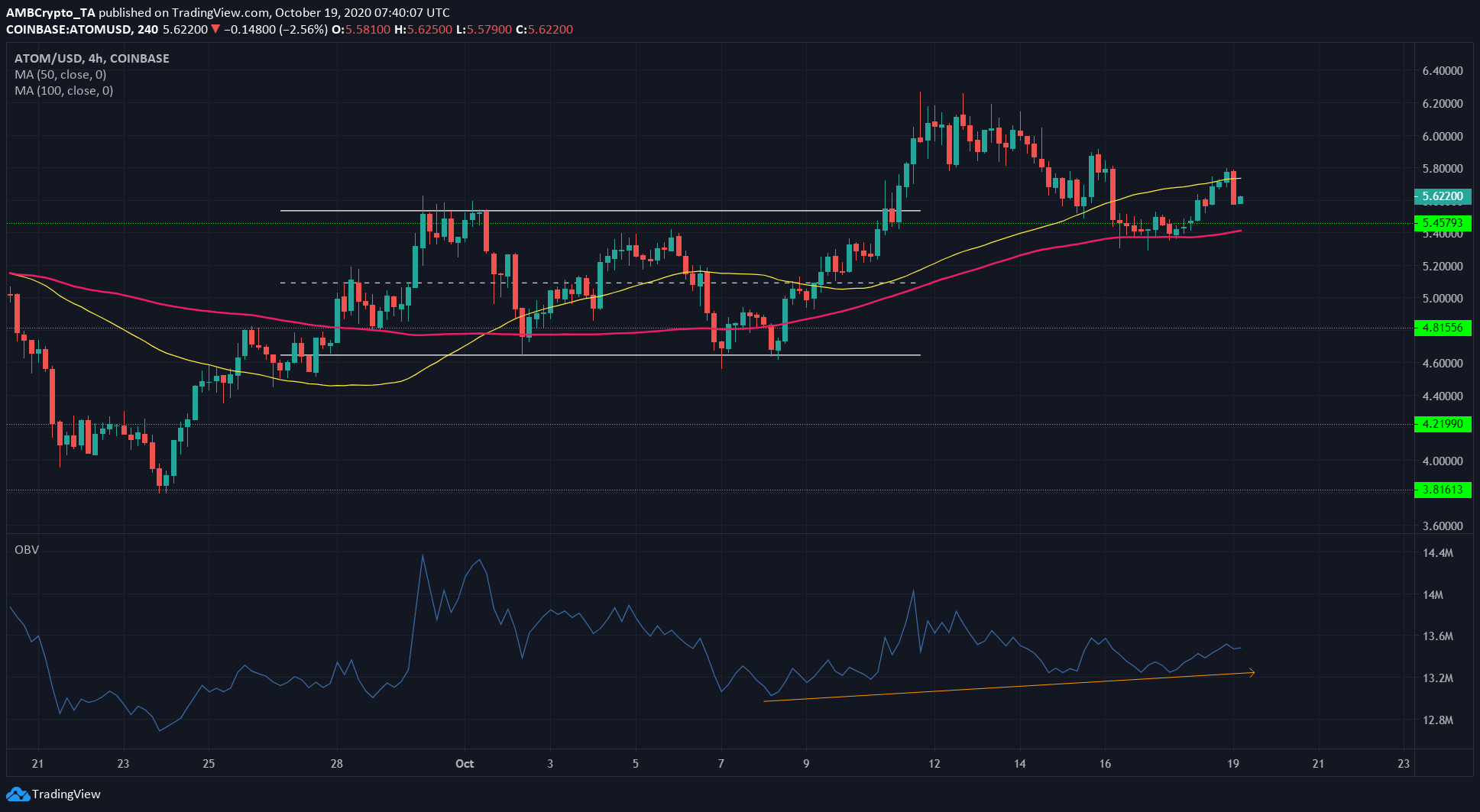The width and height of the screenshot is (1480, 812).
Task: Click the 5 date label on time axis
Action: [636, 764]
